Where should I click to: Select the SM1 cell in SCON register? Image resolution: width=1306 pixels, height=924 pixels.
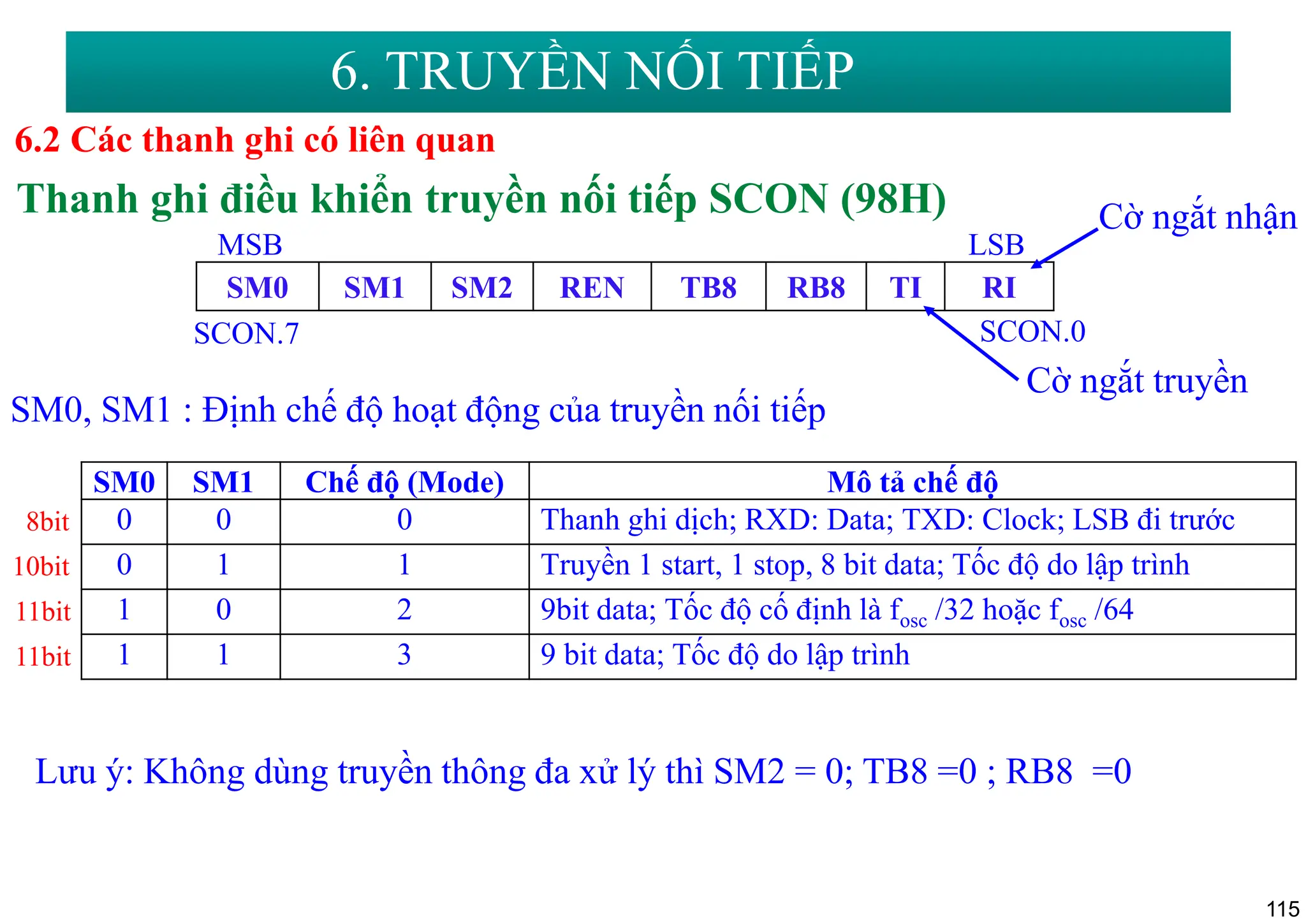click(x=375, y=287)
